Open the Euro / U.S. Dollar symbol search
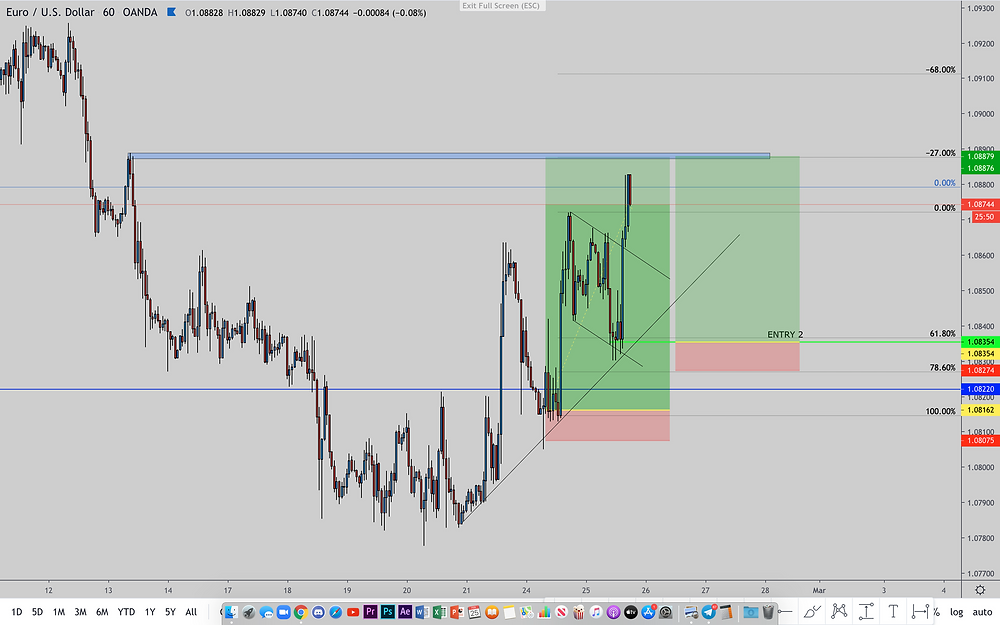Viewport: 1000px width, 625px height. [x=50, y=12]
